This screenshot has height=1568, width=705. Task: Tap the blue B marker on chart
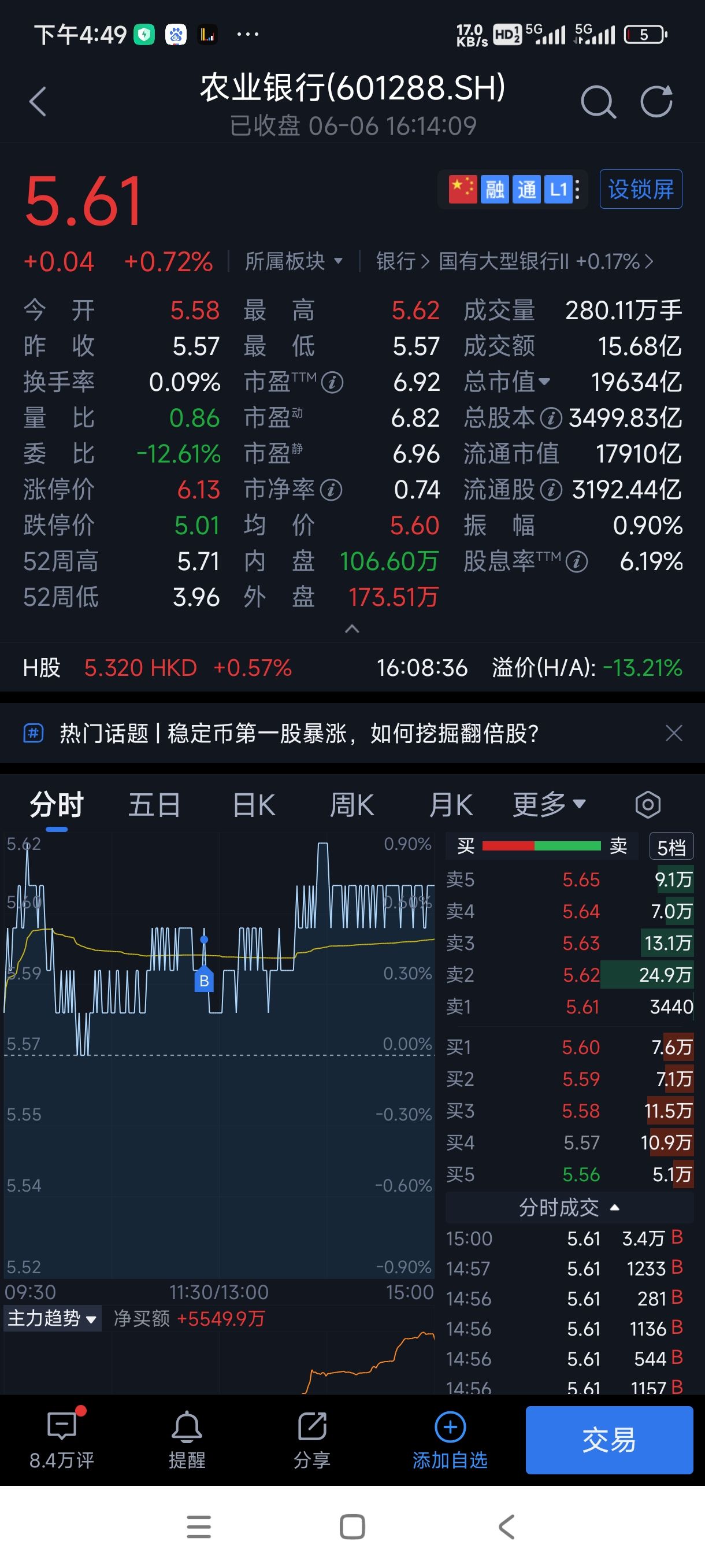[204, 980]
